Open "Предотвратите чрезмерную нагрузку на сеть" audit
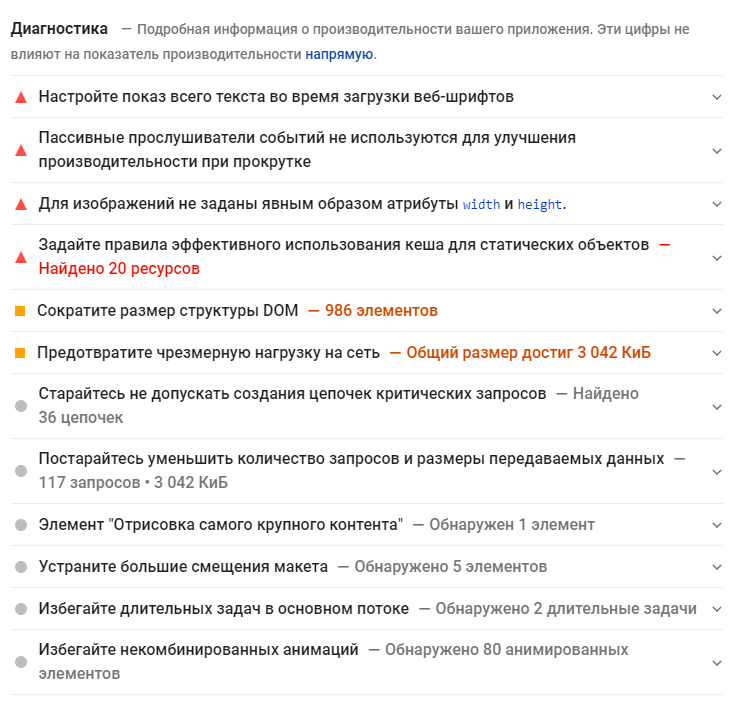The width and height of the screenshot is (745, 707). tap(208, 353)
